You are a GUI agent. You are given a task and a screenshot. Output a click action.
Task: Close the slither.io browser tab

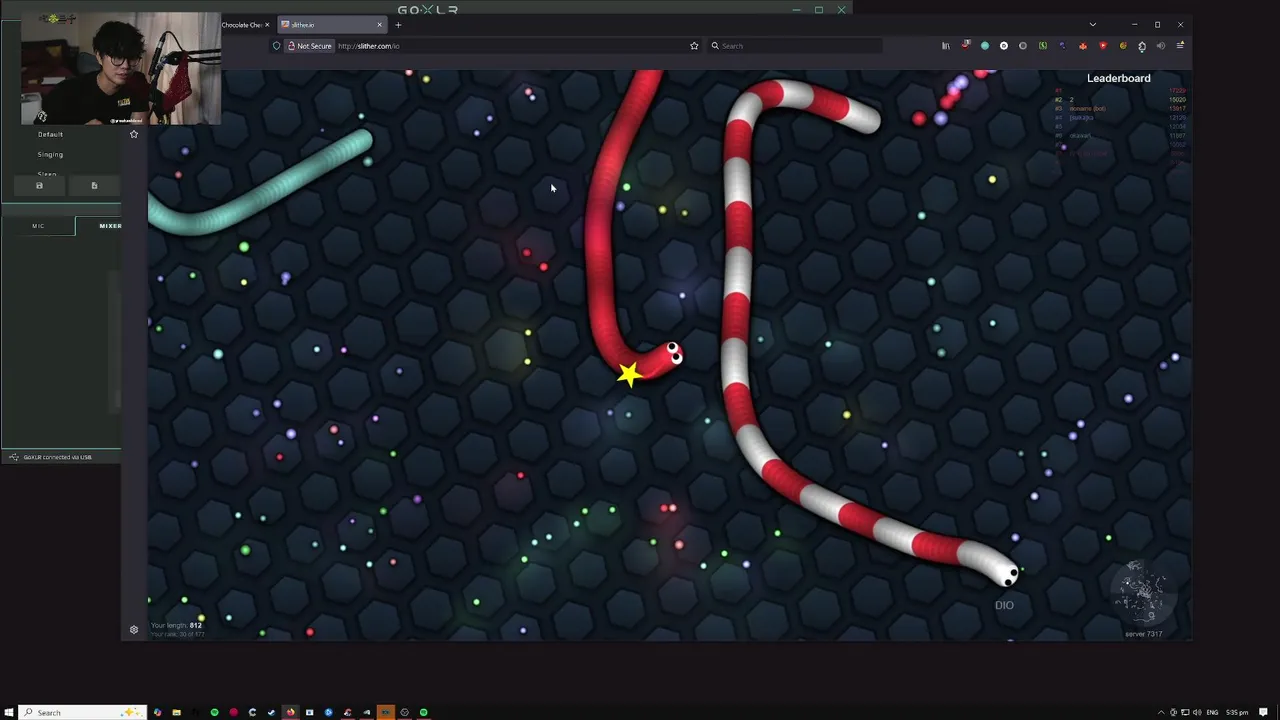point(379,25)
